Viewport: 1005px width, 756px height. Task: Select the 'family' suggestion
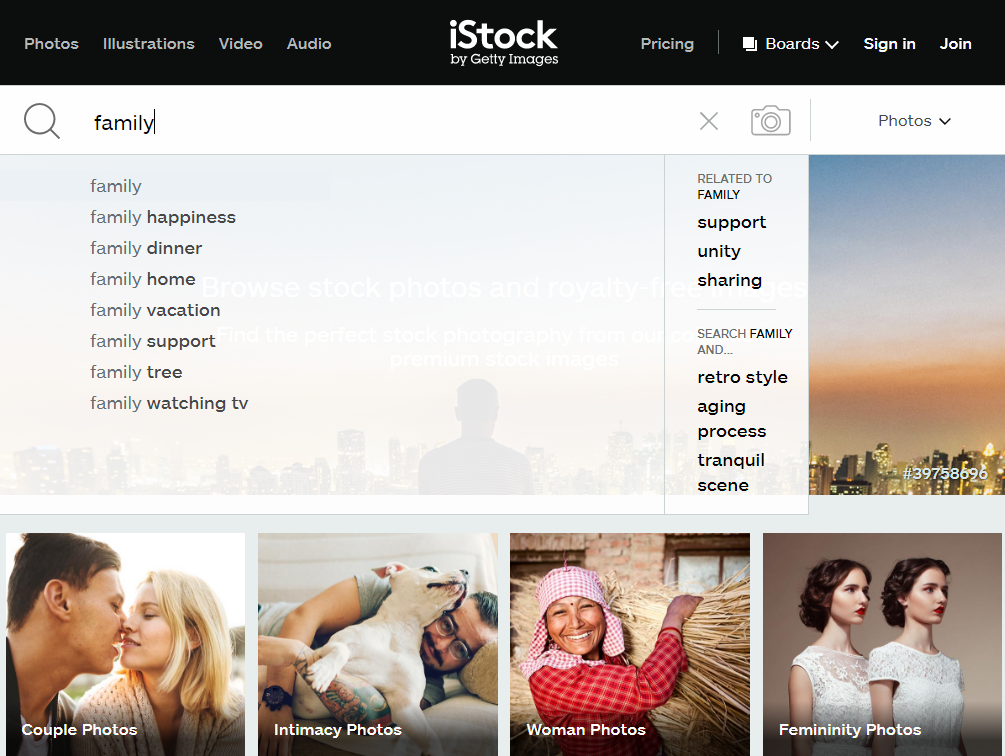pyautogui.click(x=116, y=186)
